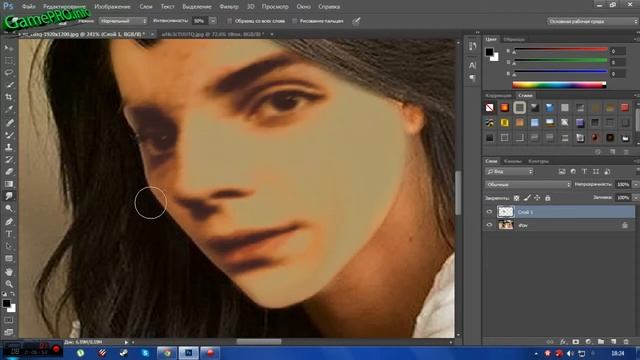640x360 pixels.
Task: Create a new layer
Action: (613, 342)
